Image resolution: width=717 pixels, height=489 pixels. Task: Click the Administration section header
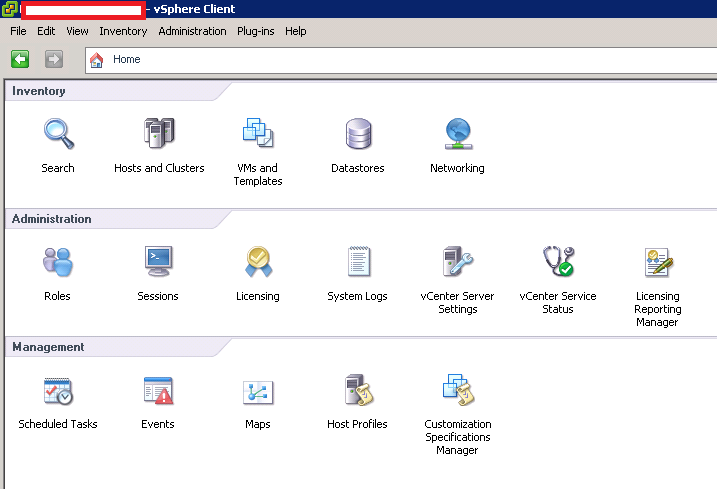point(52,219)
